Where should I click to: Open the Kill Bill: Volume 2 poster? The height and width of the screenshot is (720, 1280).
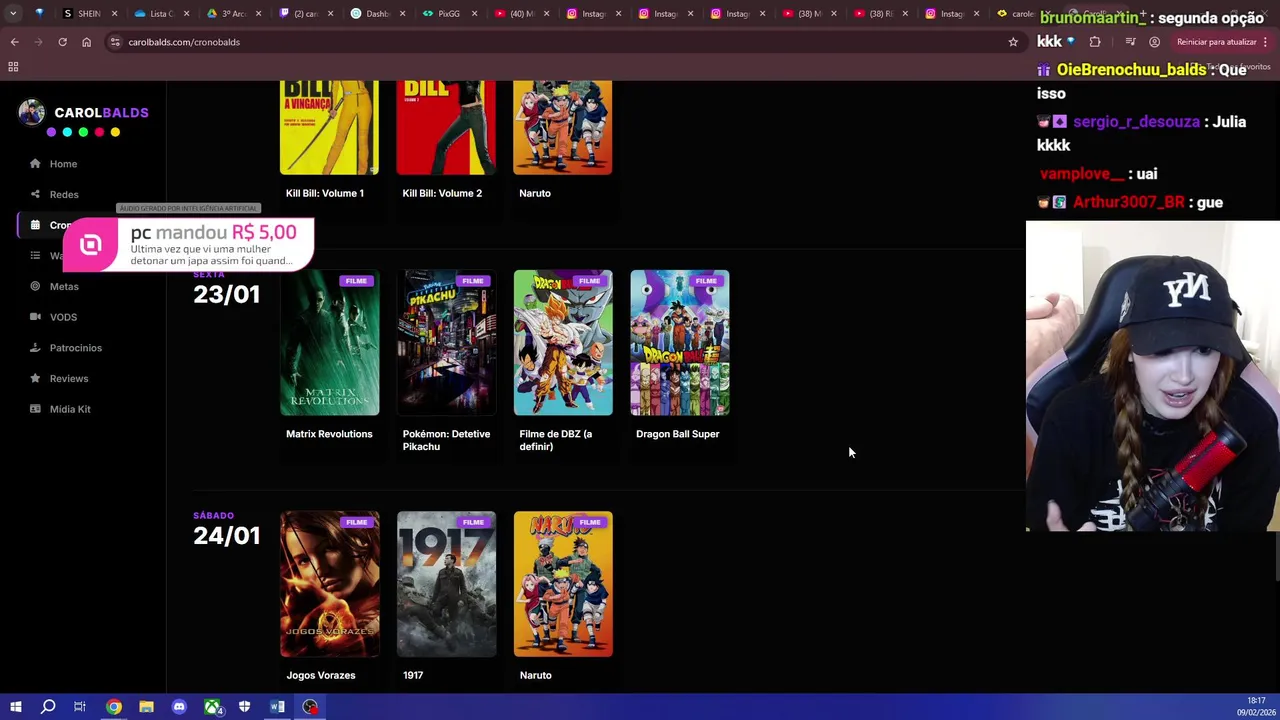coord(446,128)
